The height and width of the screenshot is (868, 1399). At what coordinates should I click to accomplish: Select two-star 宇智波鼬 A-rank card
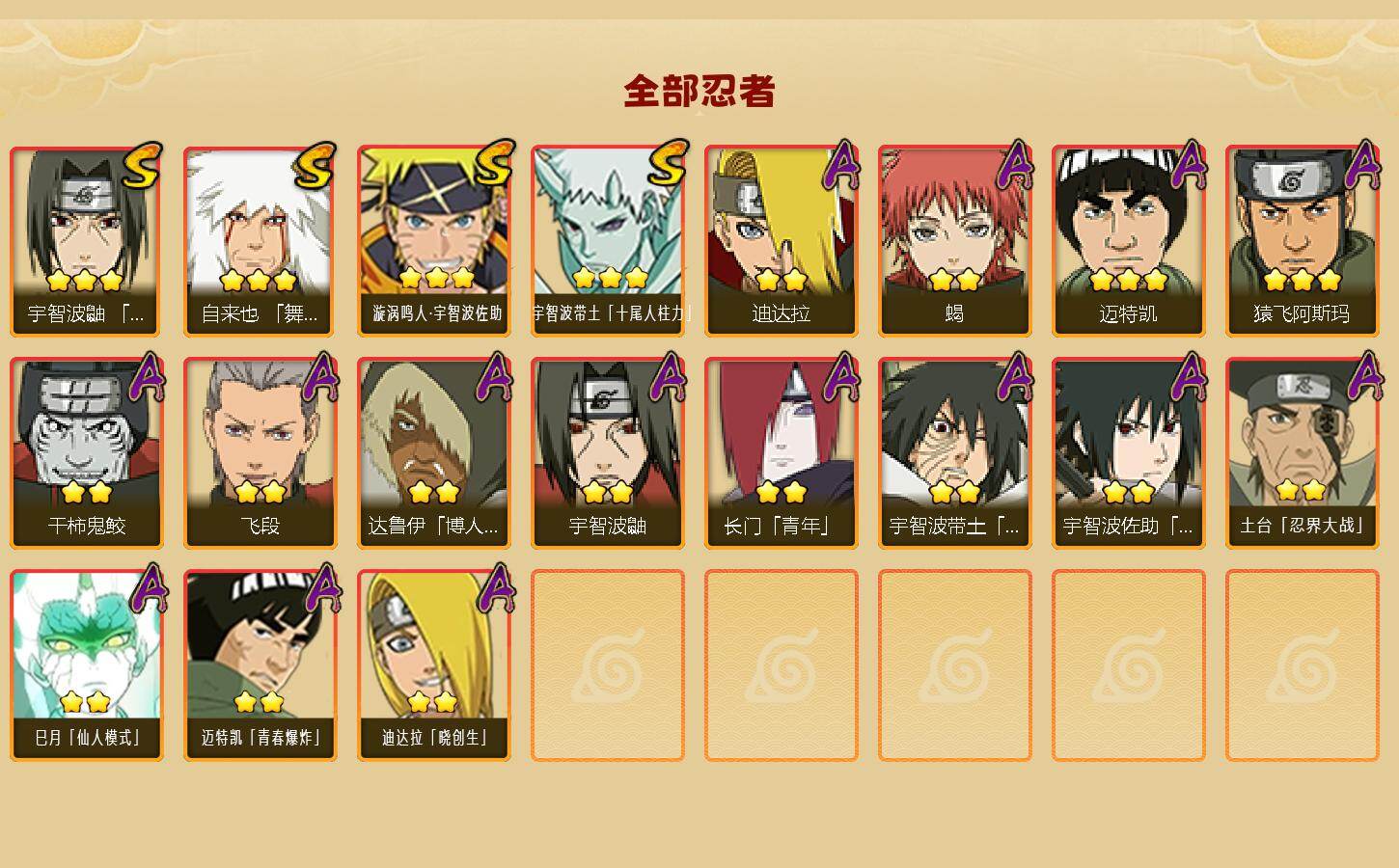coord(608,453)
